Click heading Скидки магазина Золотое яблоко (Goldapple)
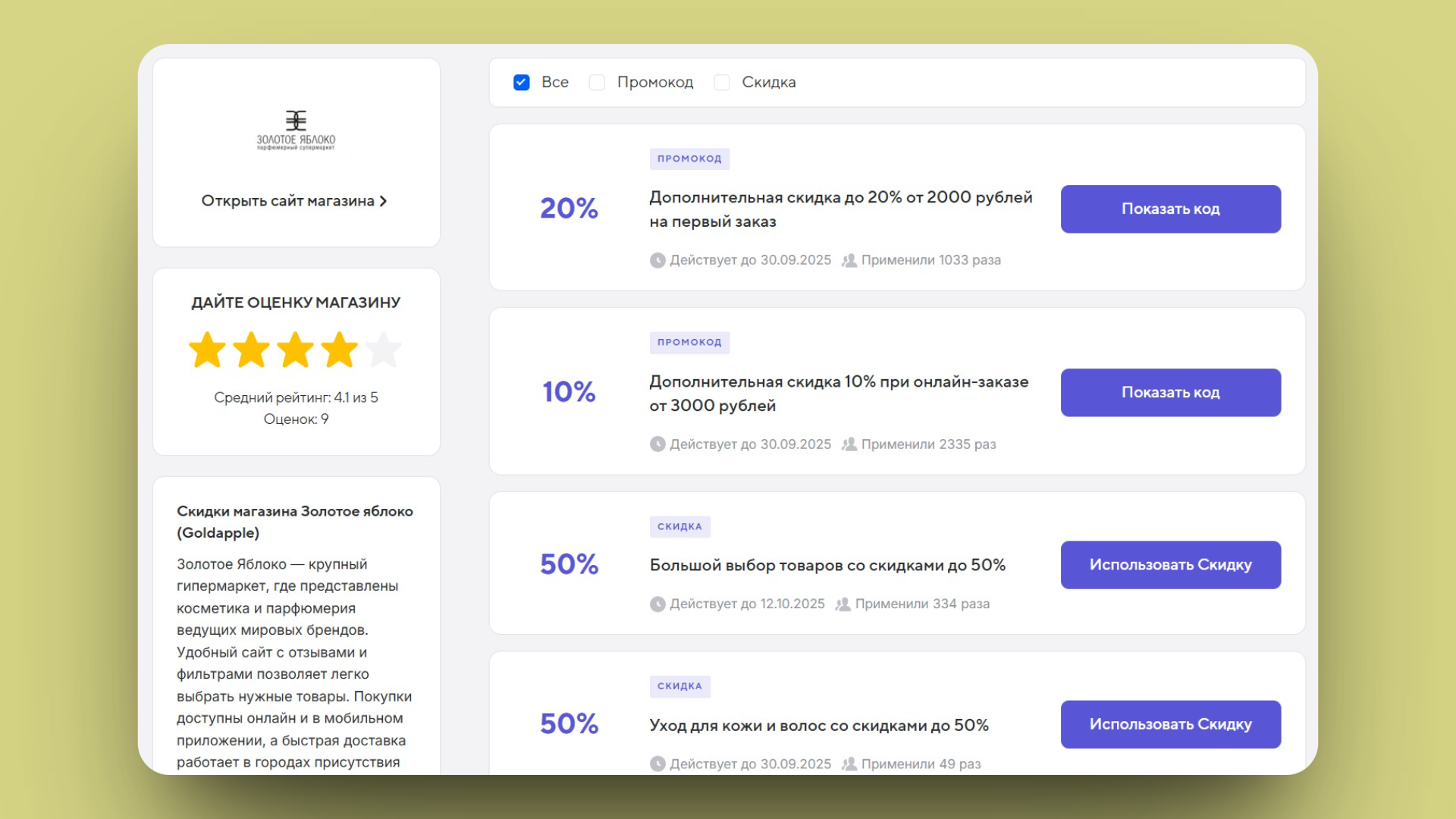The height and width of the screenshot is (819, 1456). coord(295,522)
